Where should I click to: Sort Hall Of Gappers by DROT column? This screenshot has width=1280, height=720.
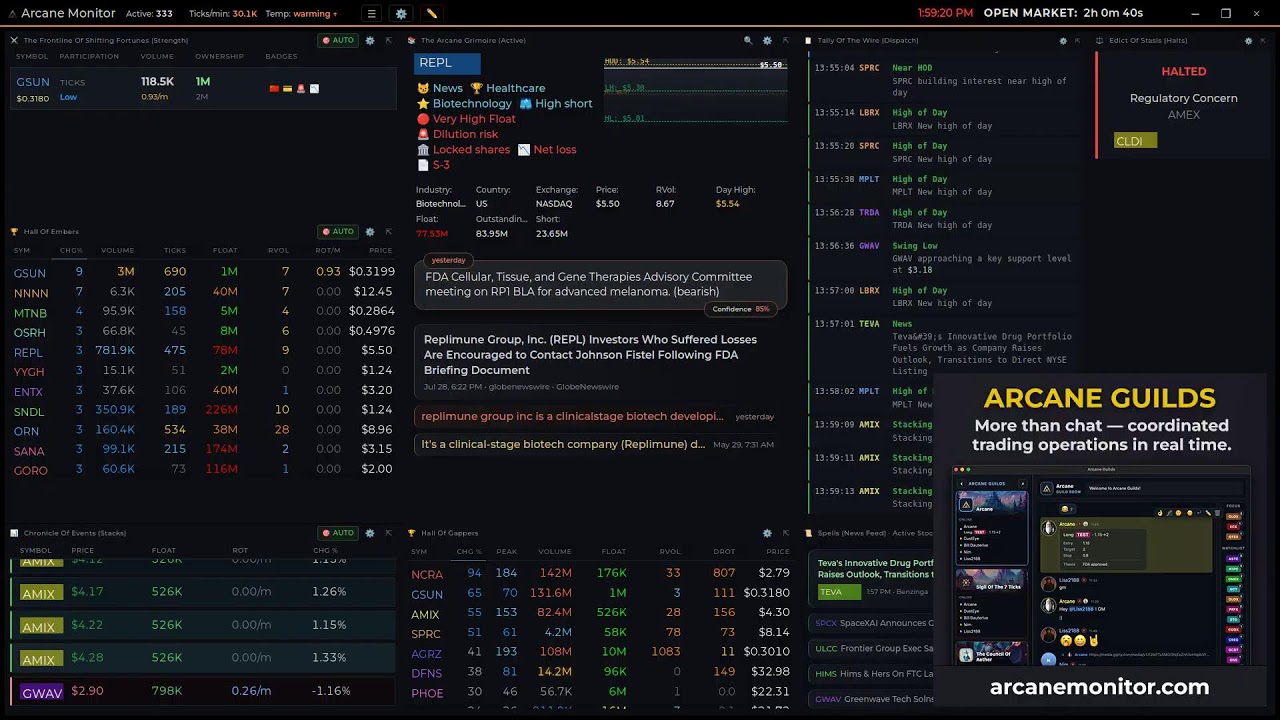[x=724, y=551]
